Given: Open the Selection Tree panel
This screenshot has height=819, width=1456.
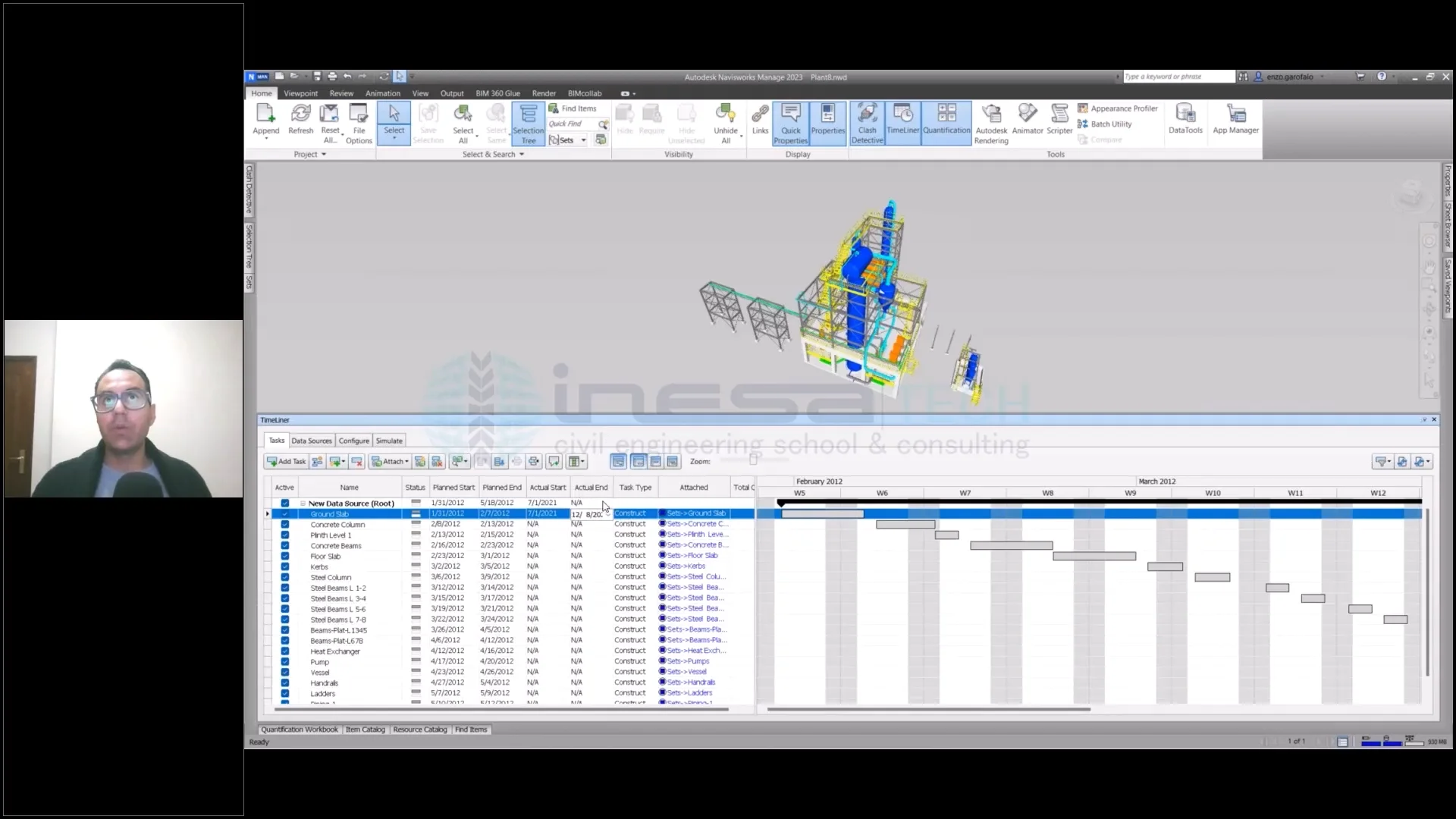Looking at the screenshot, I should click(x=528, y=124).
